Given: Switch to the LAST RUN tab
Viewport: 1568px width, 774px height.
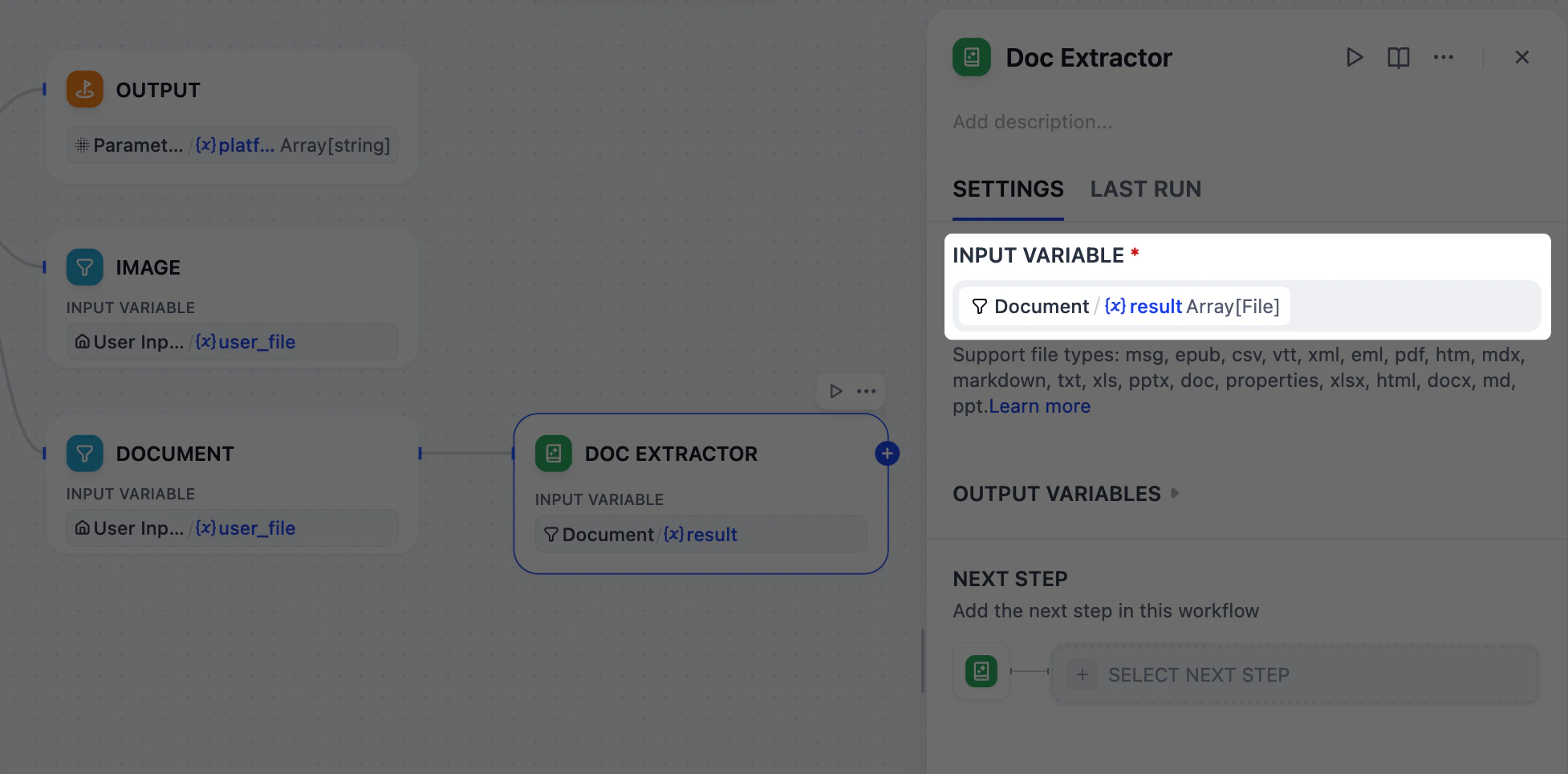Looking at the screenshot, I should (x=1145, y=189).
